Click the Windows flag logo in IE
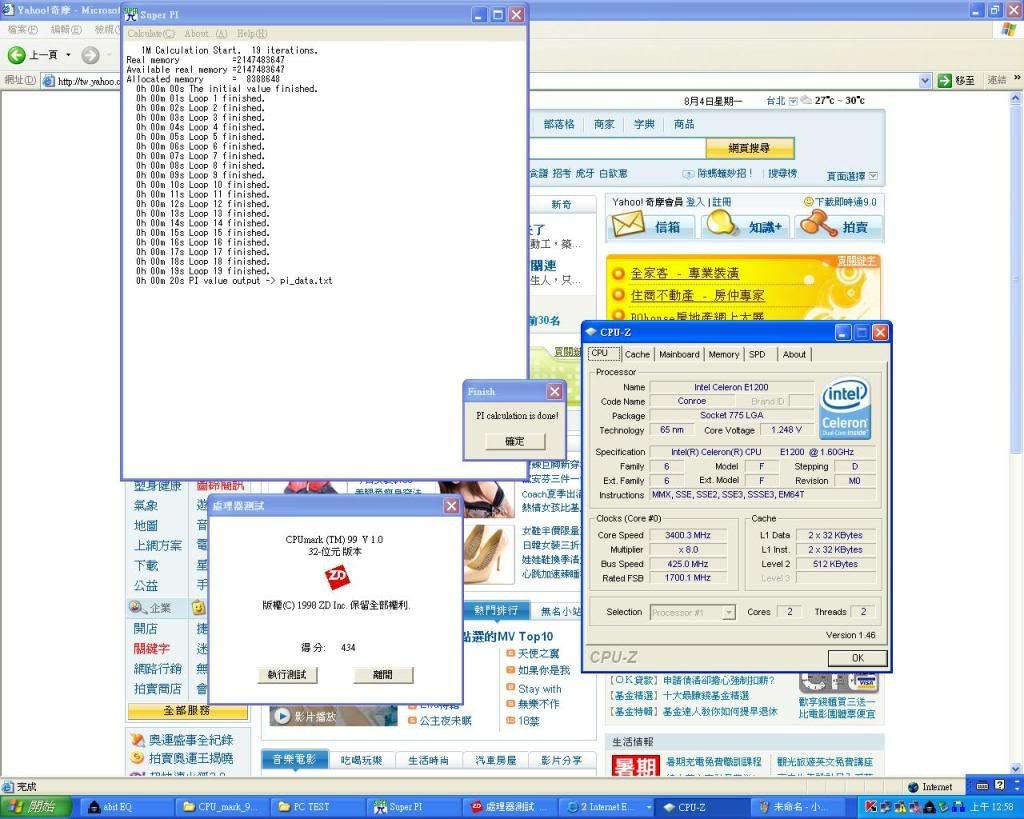This screenshot has width=1024, height=819. tap(1009, 29)
